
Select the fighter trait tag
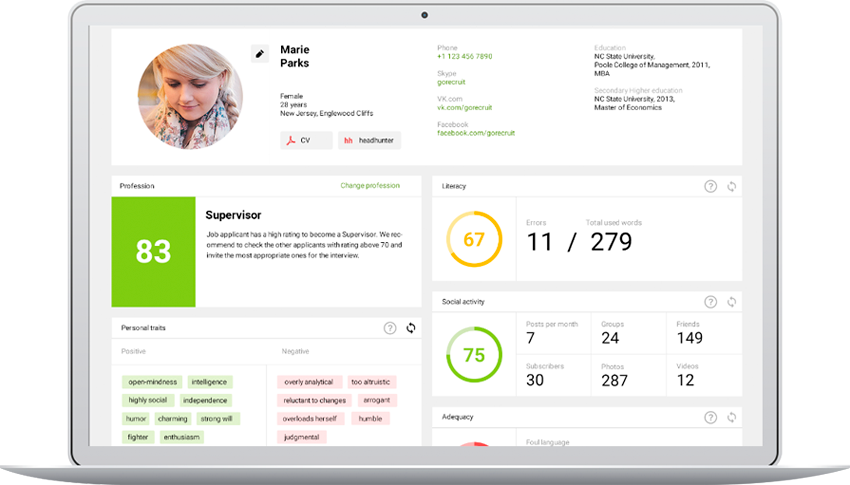coord(138,437)
